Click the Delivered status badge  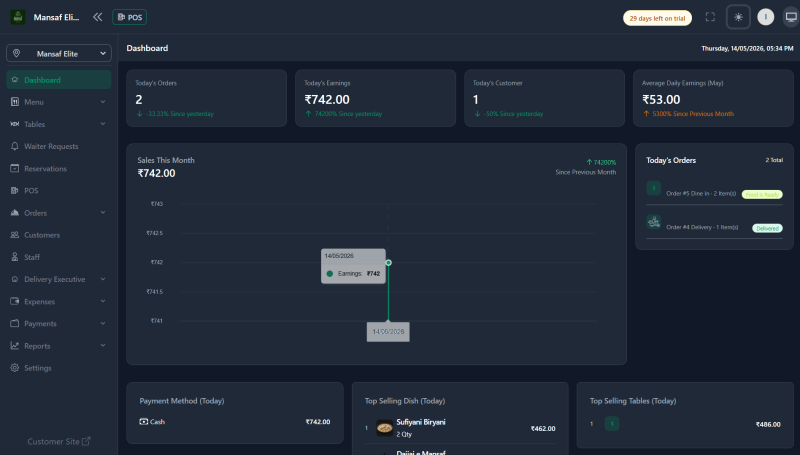pyautogui.click(x=767, y=229)
